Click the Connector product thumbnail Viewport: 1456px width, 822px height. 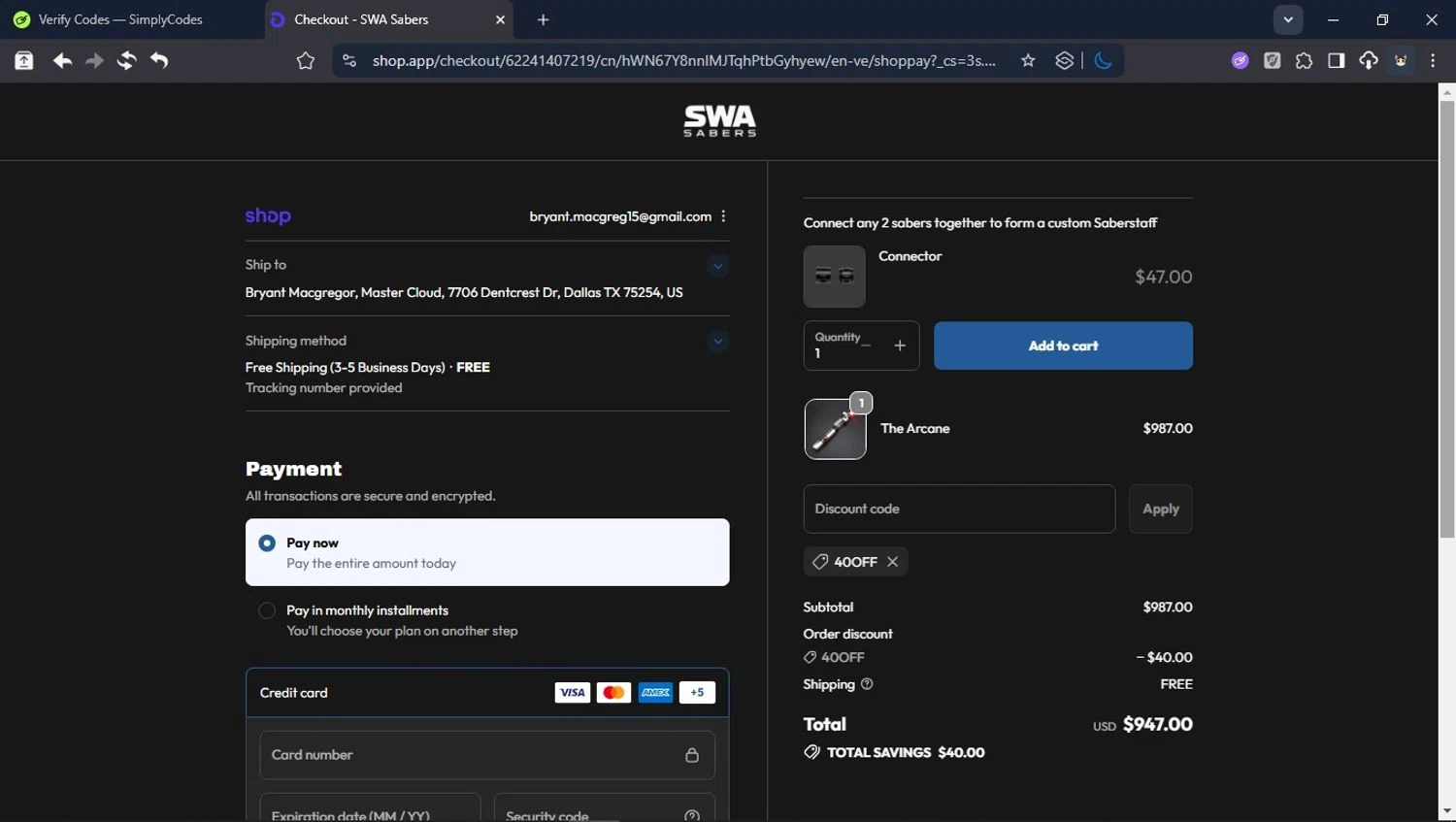(835, 277)
